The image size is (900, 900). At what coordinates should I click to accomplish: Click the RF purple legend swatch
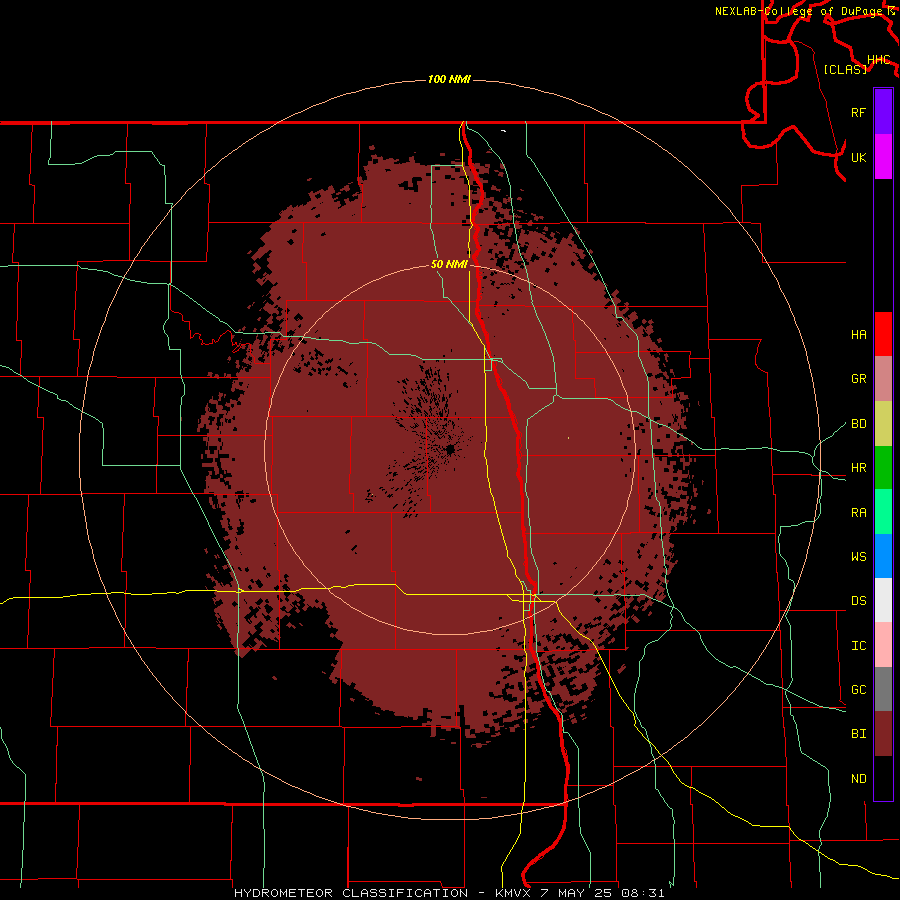point(883,112)
